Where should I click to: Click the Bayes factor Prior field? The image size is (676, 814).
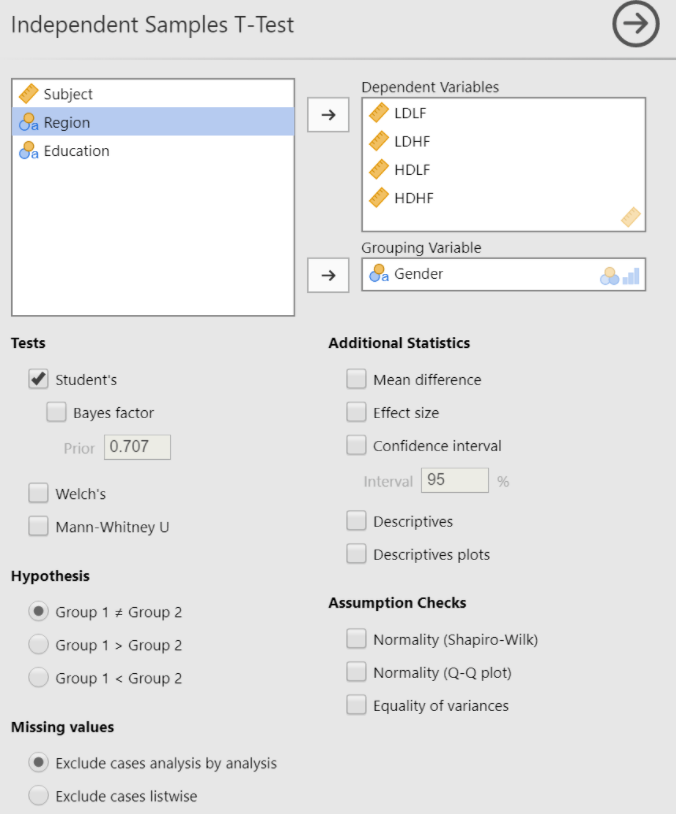[x=137, y=447]
